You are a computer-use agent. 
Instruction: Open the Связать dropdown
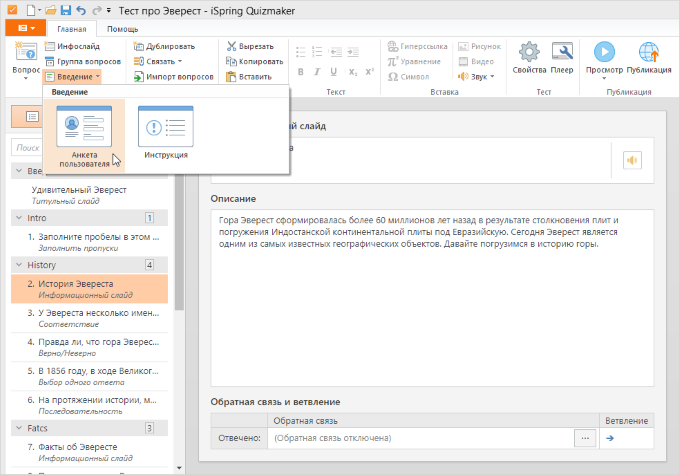(157, 61)
